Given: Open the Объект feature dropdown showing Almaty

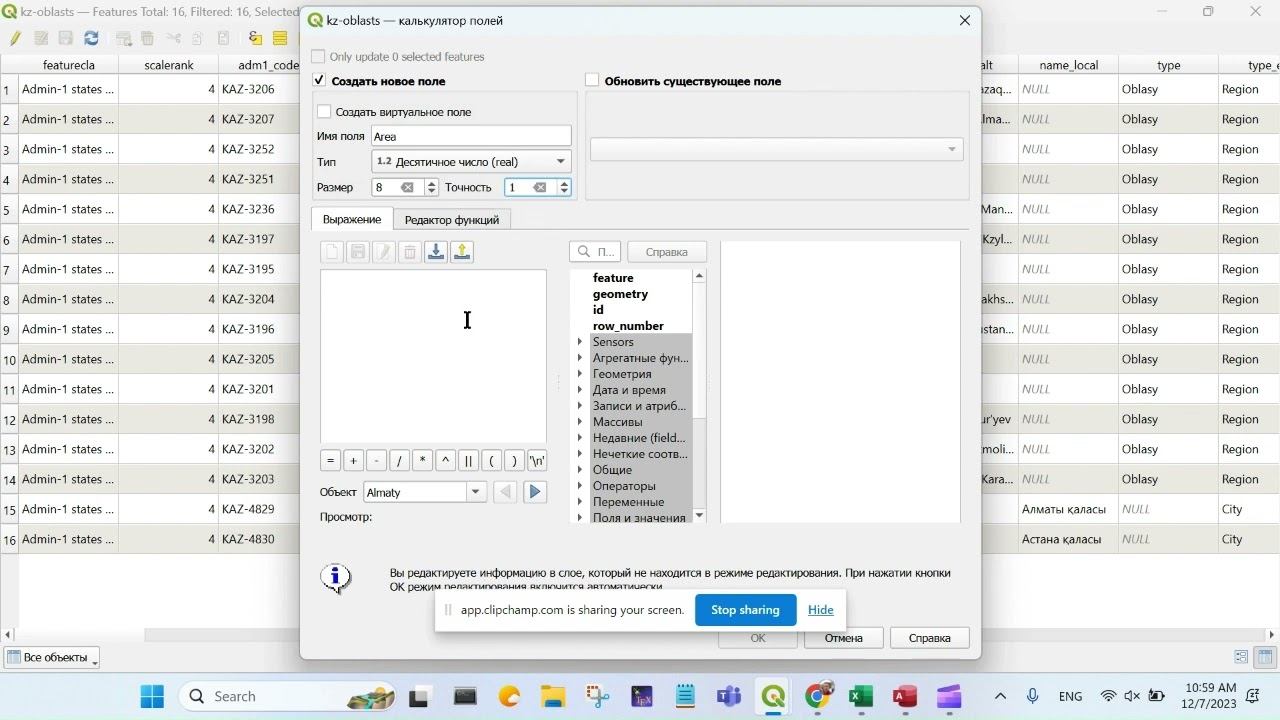Looking at the screenshot, I should pos(424,492).
